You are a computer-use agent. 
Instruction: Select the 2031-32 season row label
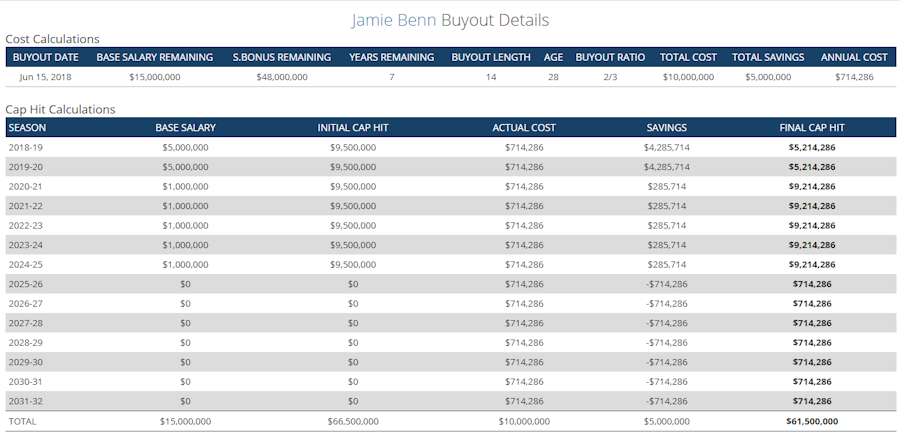pyautogui.click(x=25, y=401)
